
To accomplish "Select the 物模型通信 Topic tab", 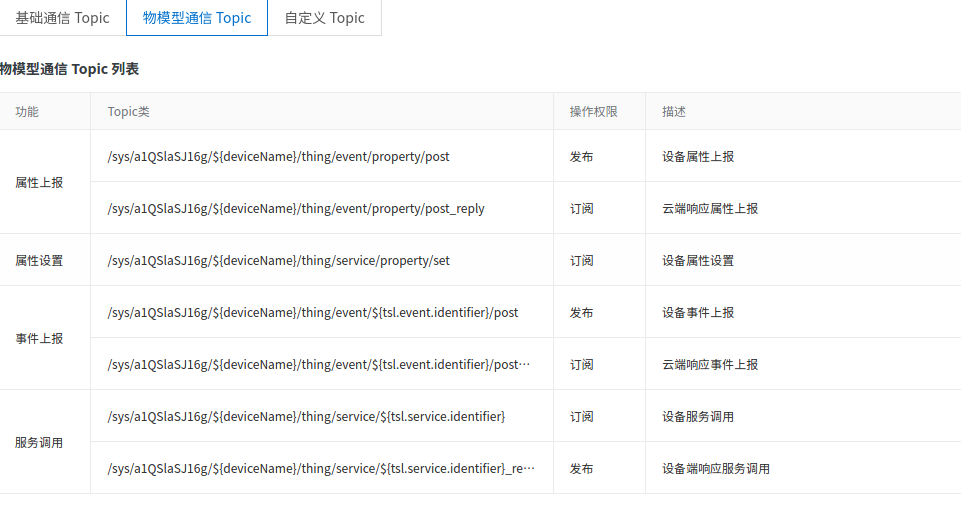I will 197,18.
